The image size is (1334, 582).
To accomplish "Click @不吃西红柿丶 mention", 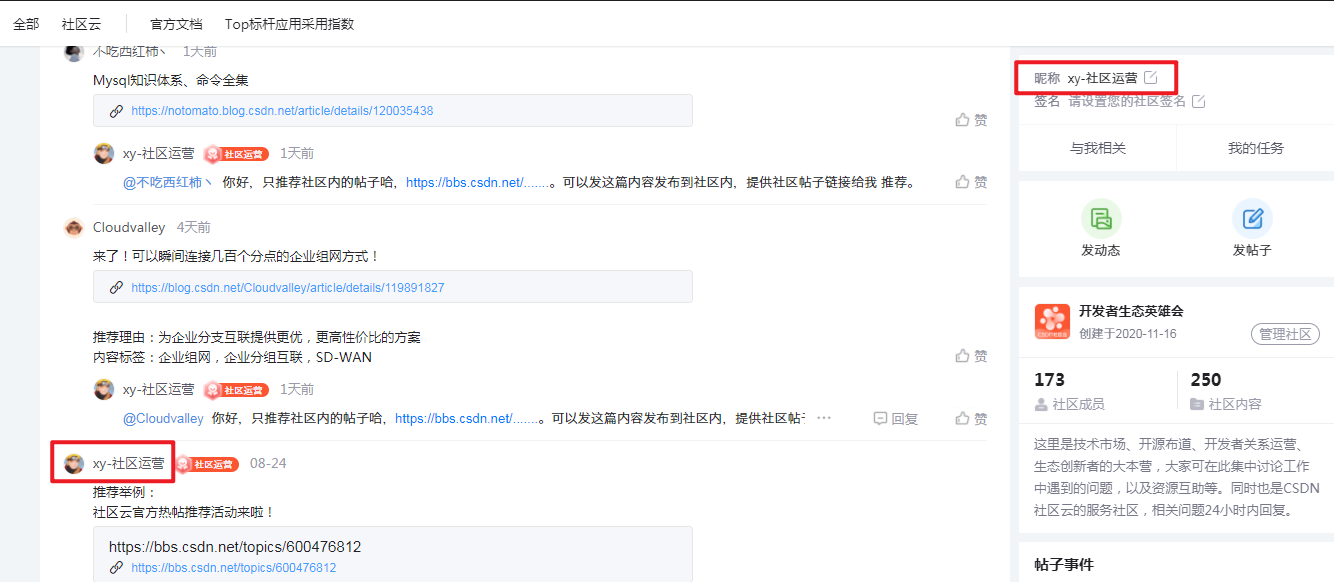I will click(x=168, y=183).
